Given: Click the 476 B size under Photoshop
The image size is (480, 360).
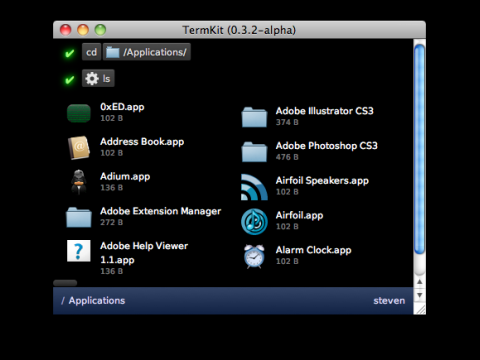Looking at the screenshot, I should [287, 157].
